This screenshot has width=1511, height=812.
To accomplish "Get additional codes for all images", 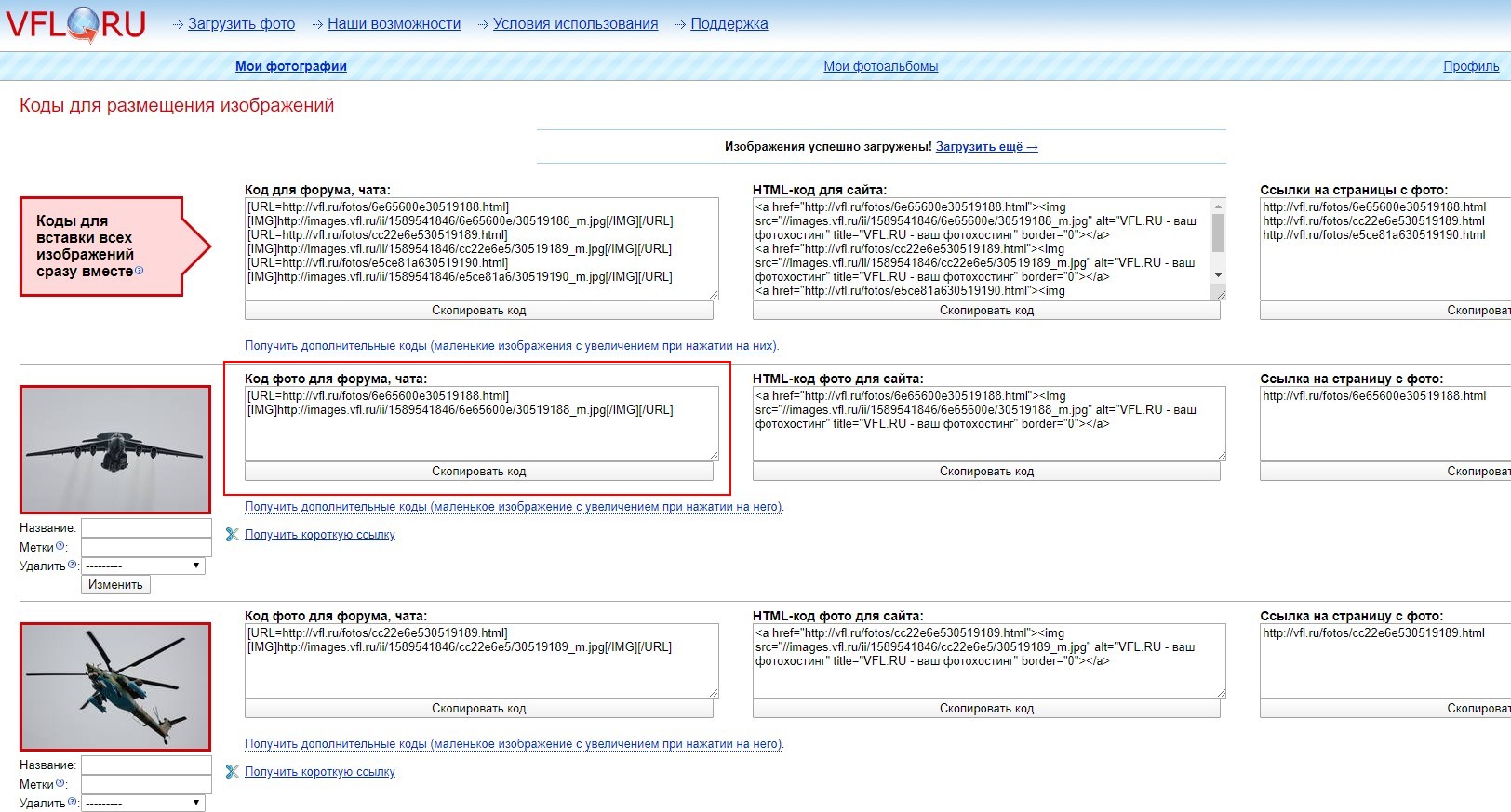I will [x=511, y=346].
